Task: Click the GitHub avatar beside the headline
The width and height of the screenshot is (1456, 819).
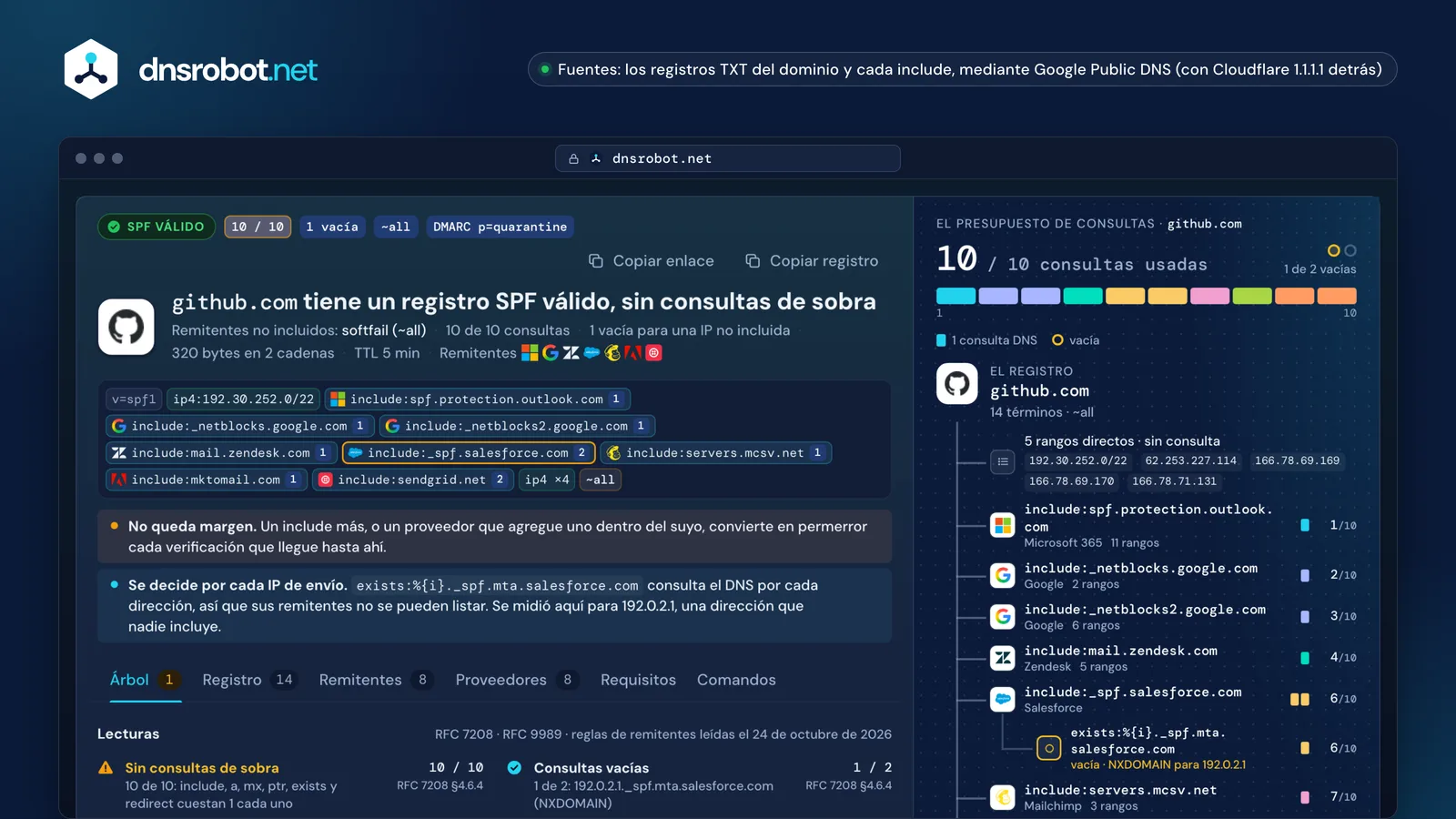Action: point(126,327)
